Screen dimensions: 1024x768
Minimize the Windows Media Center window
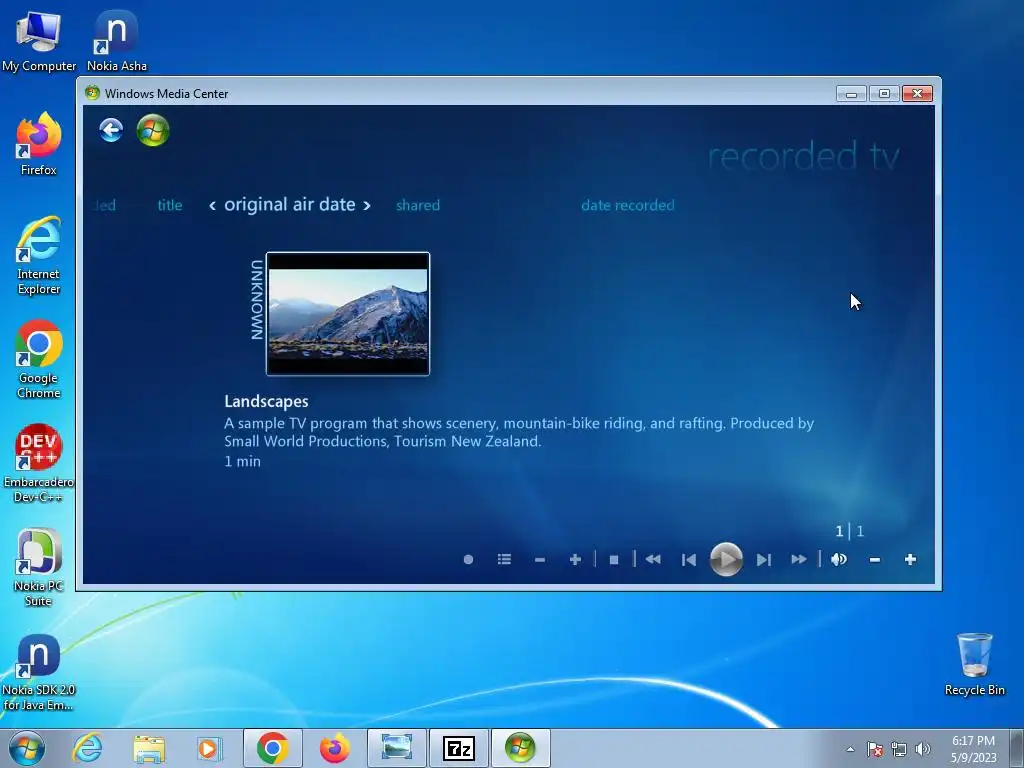click(x=851, y=94)
